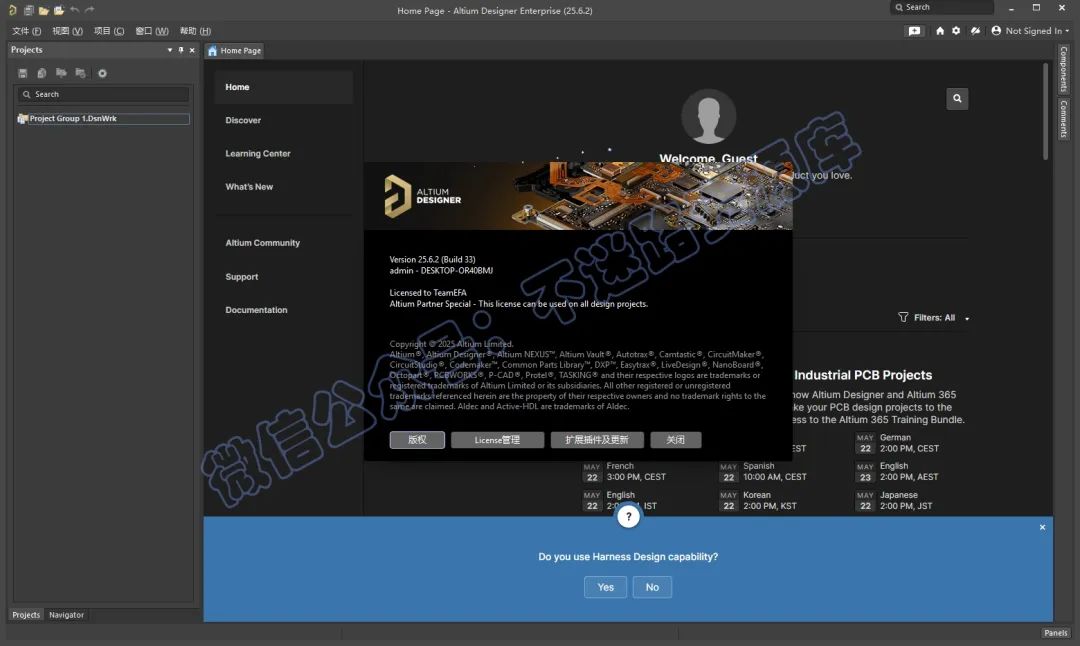
Task: Select Home in the home page sidebar
Action: pyautogui.click(x=283, y=87)
